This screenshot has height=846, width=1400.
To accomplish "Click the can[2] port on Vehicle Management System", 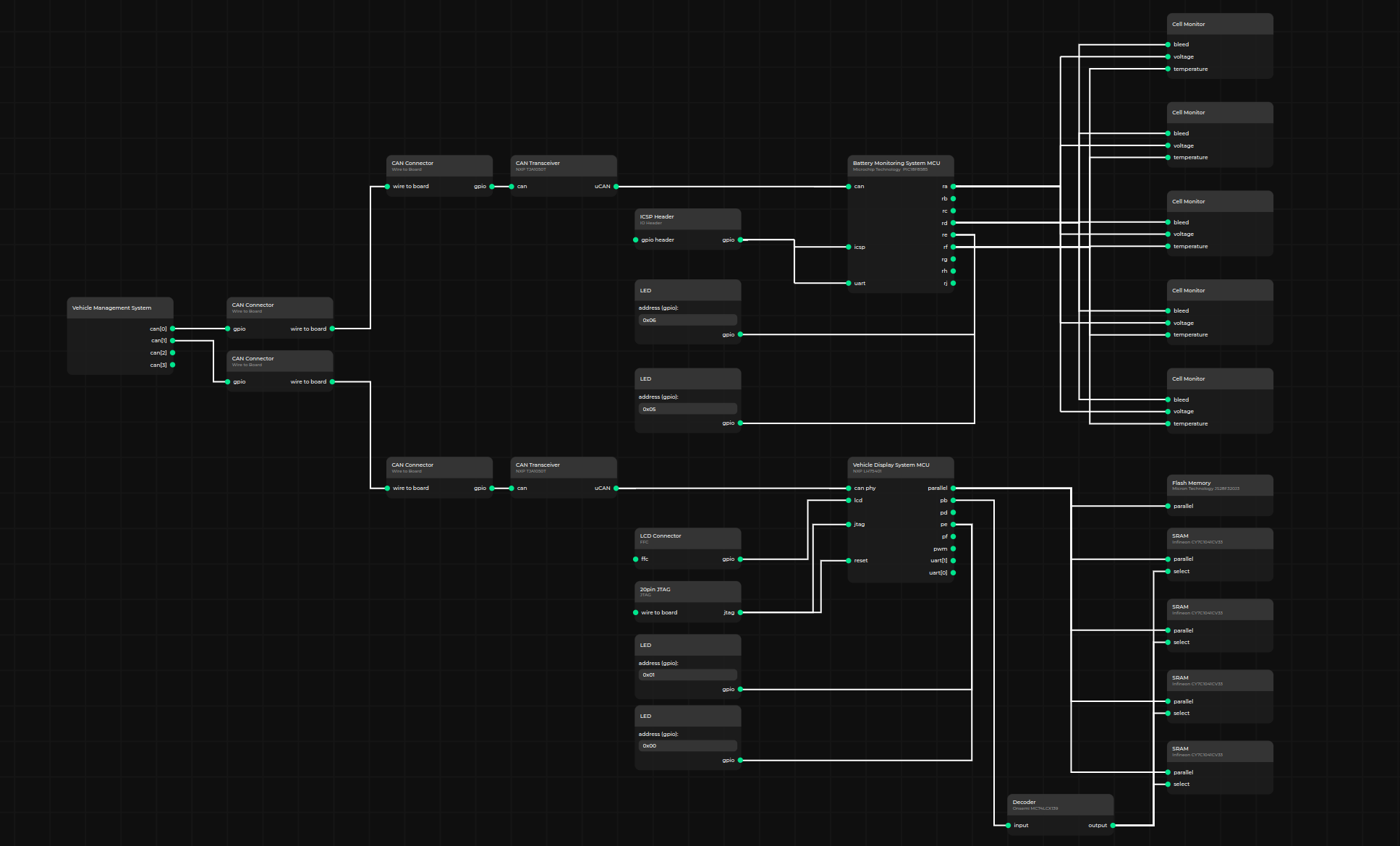I will point(172,353).
